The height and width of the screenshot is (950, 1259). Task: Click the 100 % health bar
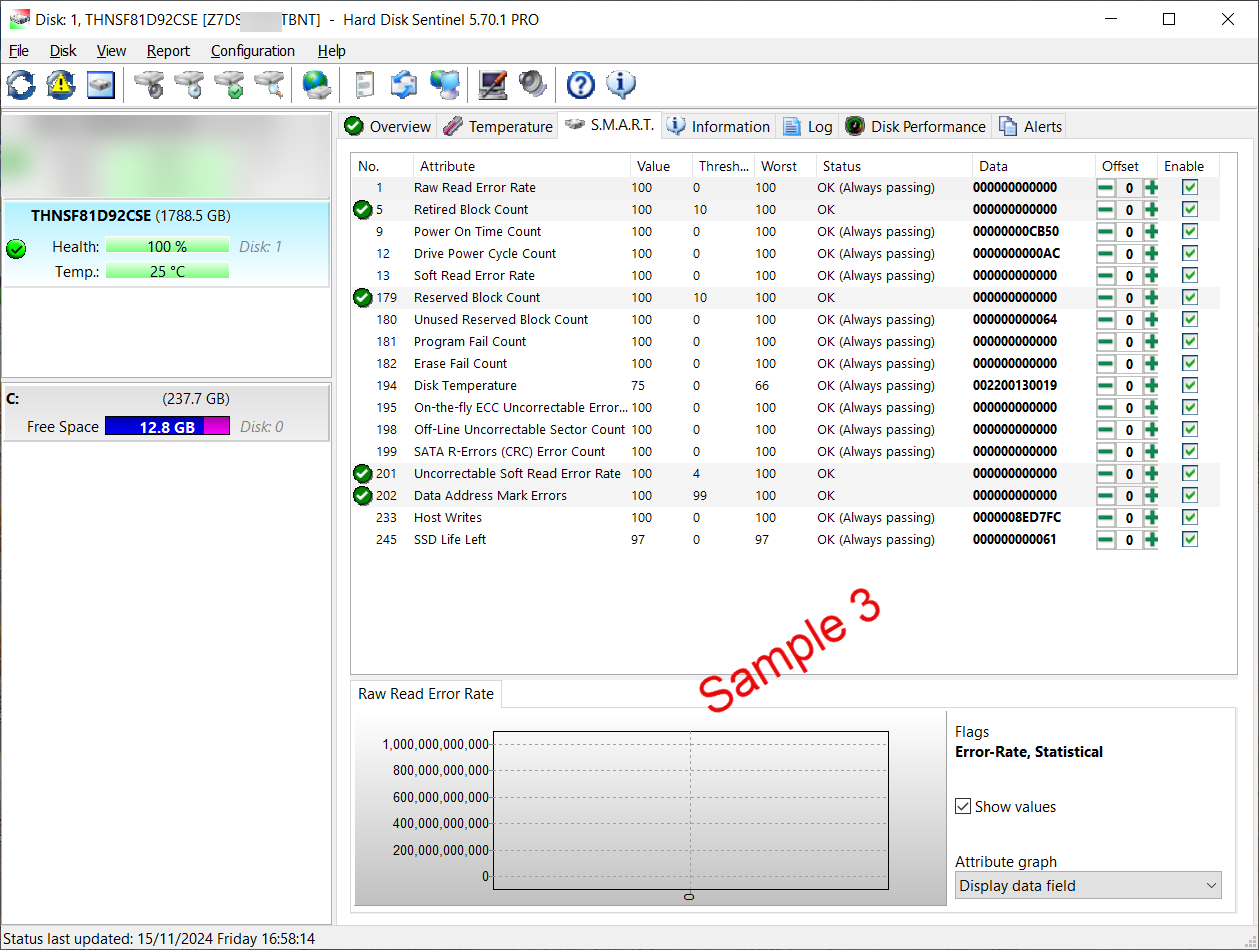167,247
